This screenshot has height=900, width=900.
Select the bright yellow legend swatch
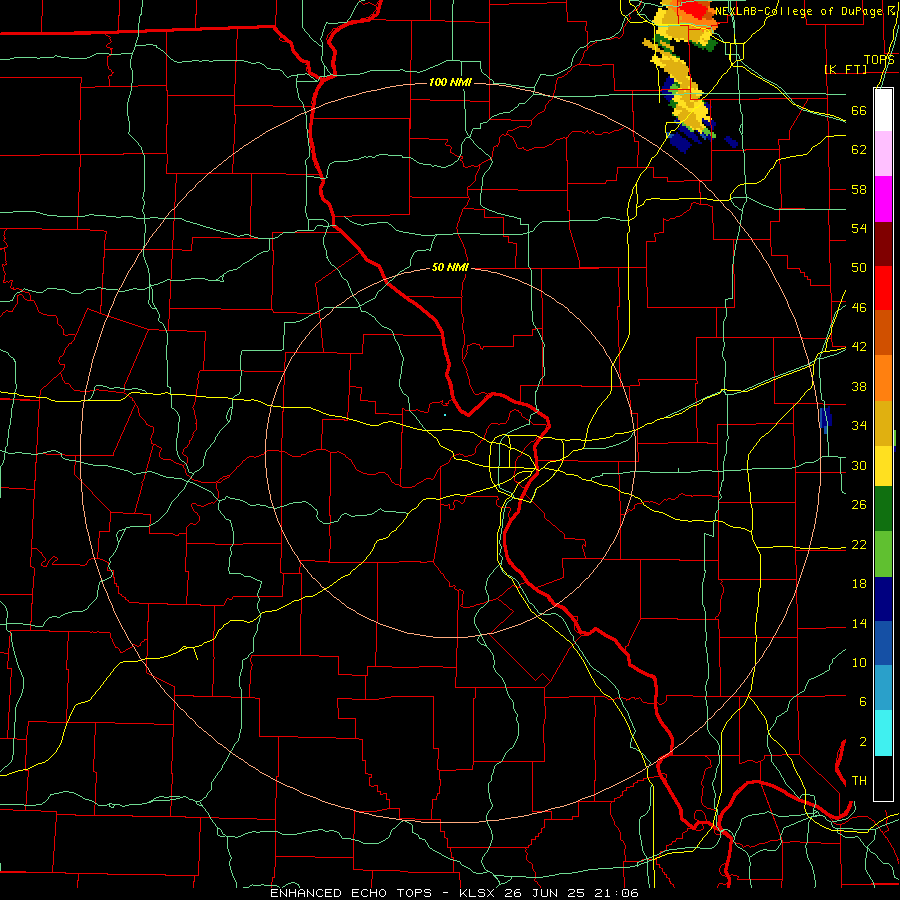click(883, 466)
